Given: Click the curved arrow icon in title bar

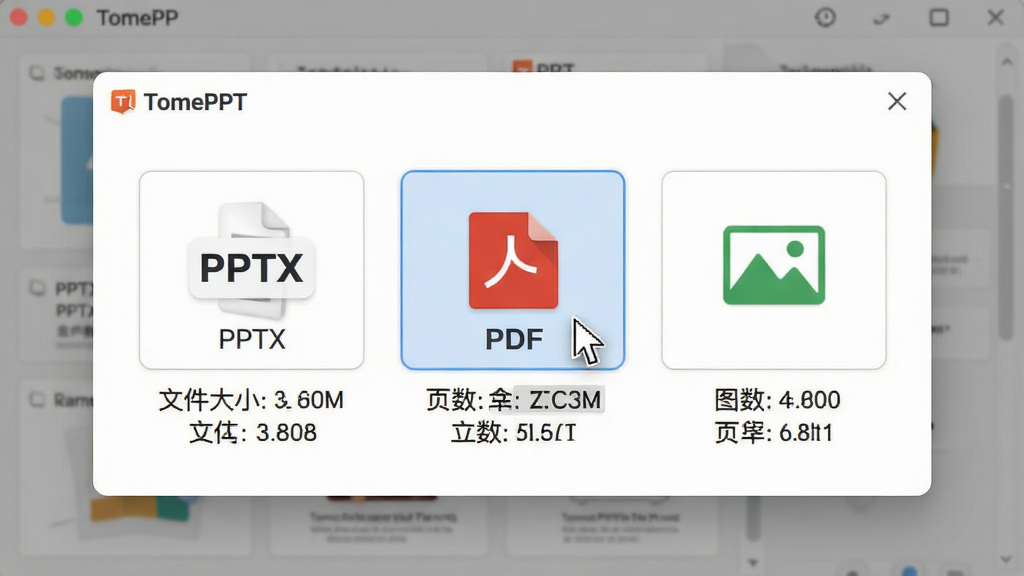Looking at the screenshot, I should [x=882, y=18].
